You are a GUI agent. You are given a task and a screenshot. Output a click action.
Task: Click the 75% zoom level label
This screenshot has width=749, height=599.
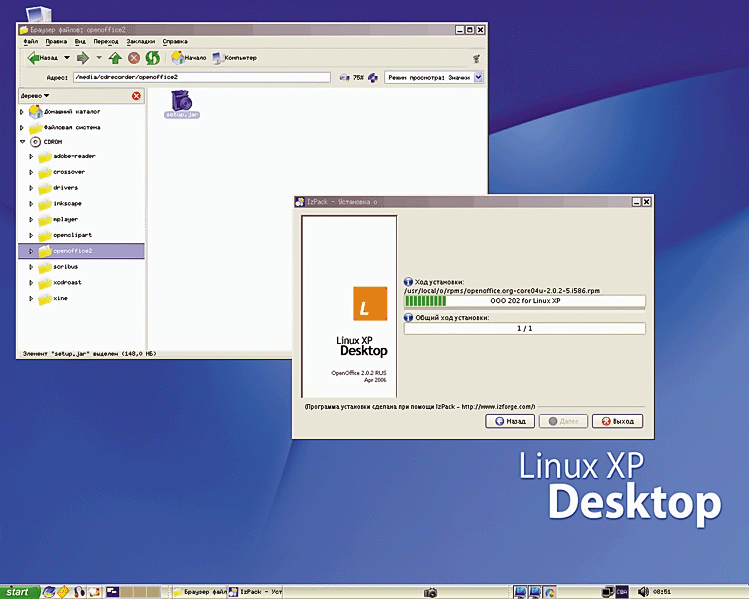(358, 77)
